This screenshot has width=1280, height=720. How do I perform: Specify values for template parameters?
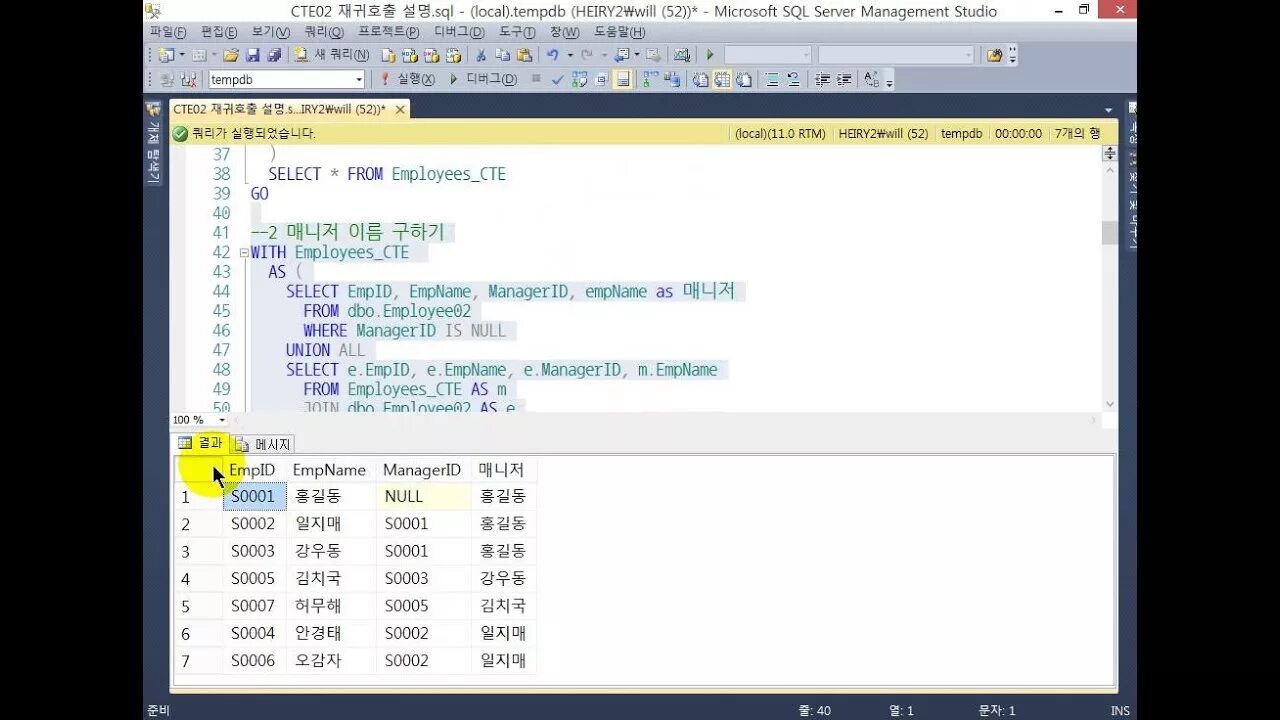(x=871, y=80)
